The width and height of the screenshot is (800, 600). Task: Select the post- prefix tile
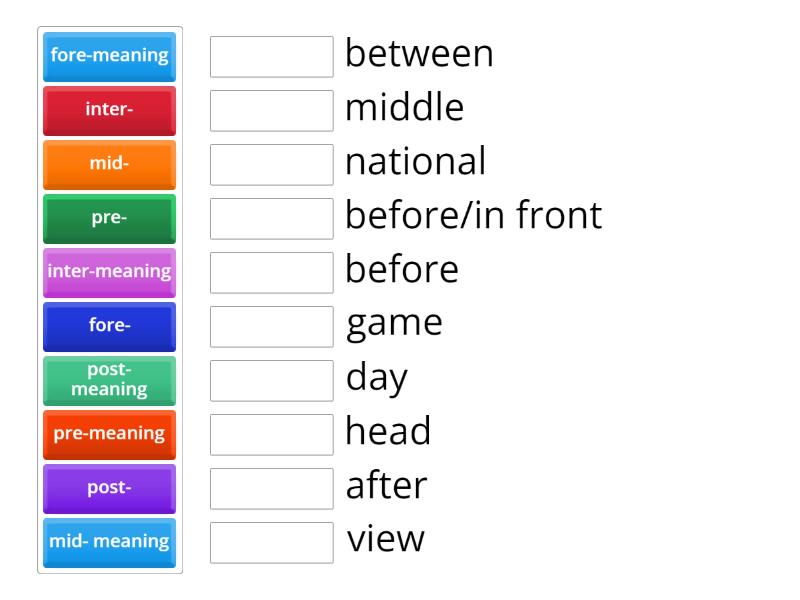[108, 489]
